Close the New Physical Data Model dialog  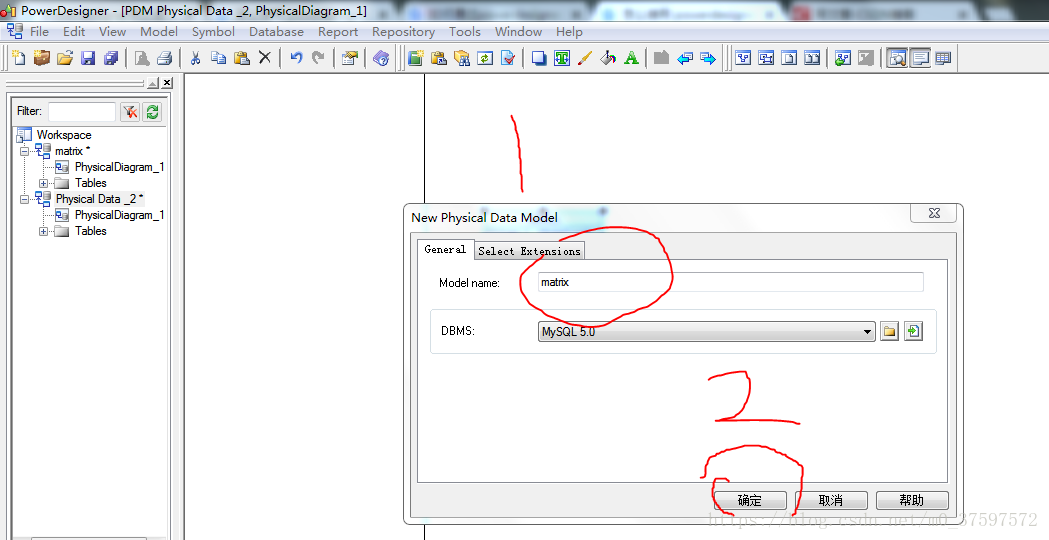pos(935,213)
